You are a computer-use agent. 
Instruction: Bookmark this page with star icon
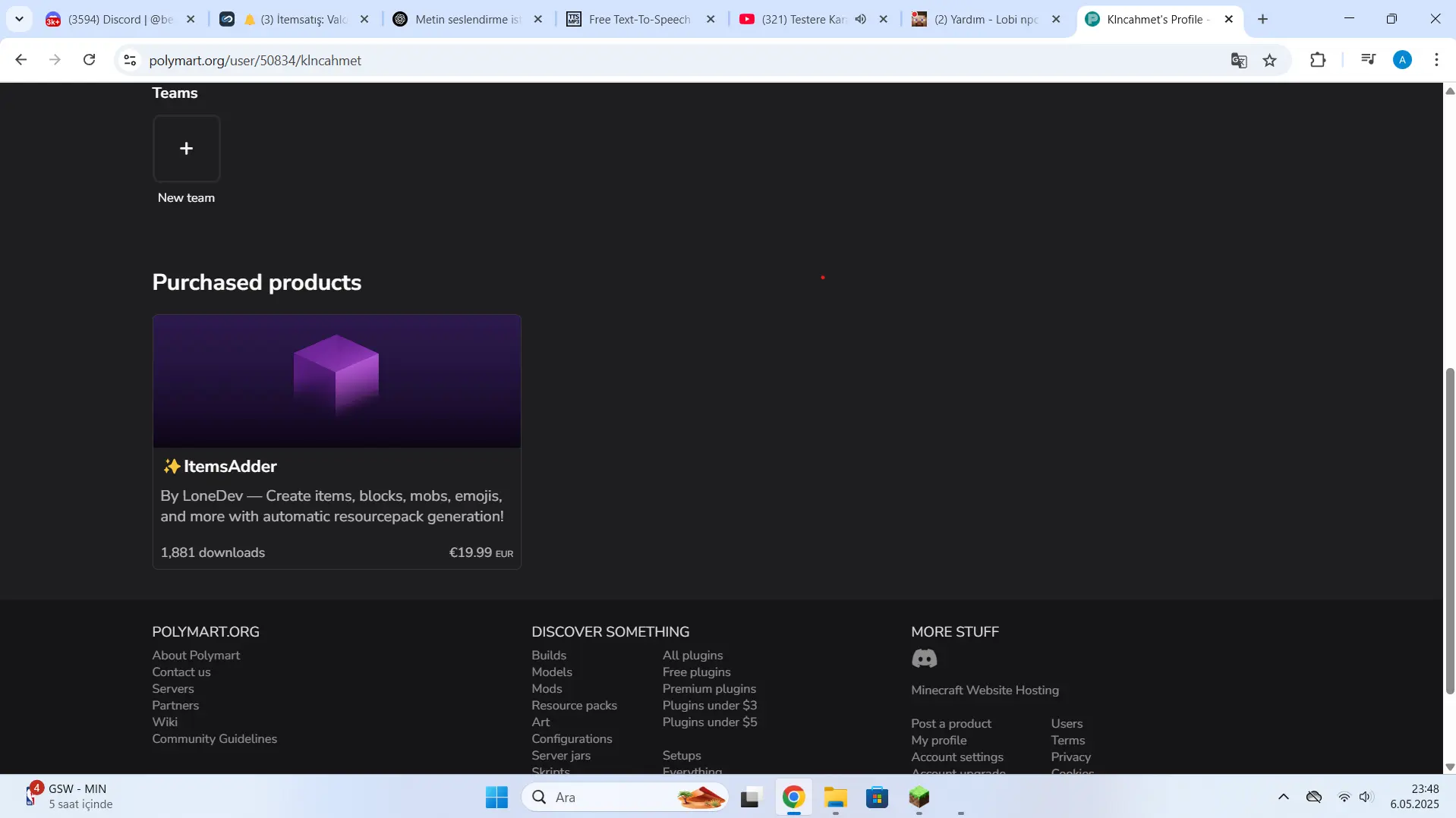click(1270, 60)
